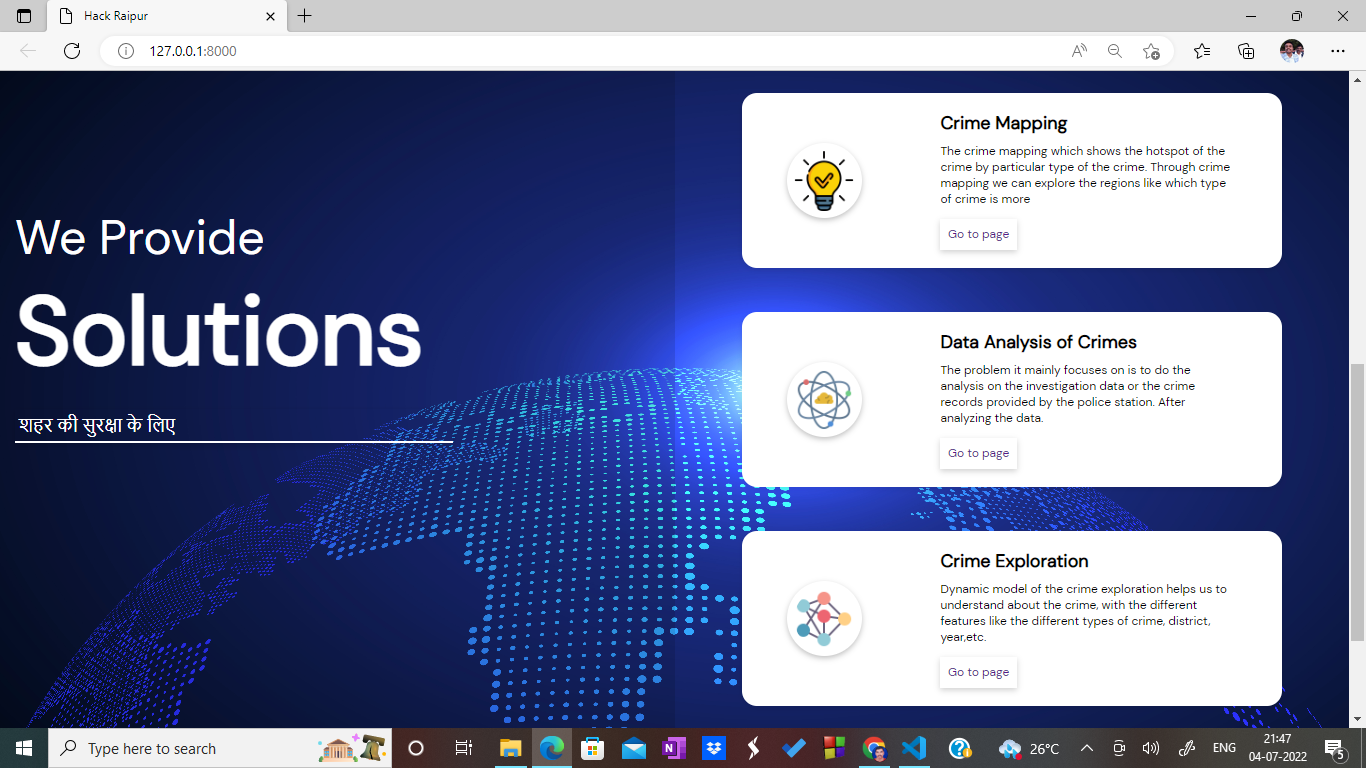The height and width of the screenshot is (768, 1366).
Task: Click the scrollbar down arrow
Action: click(1357, 718)
